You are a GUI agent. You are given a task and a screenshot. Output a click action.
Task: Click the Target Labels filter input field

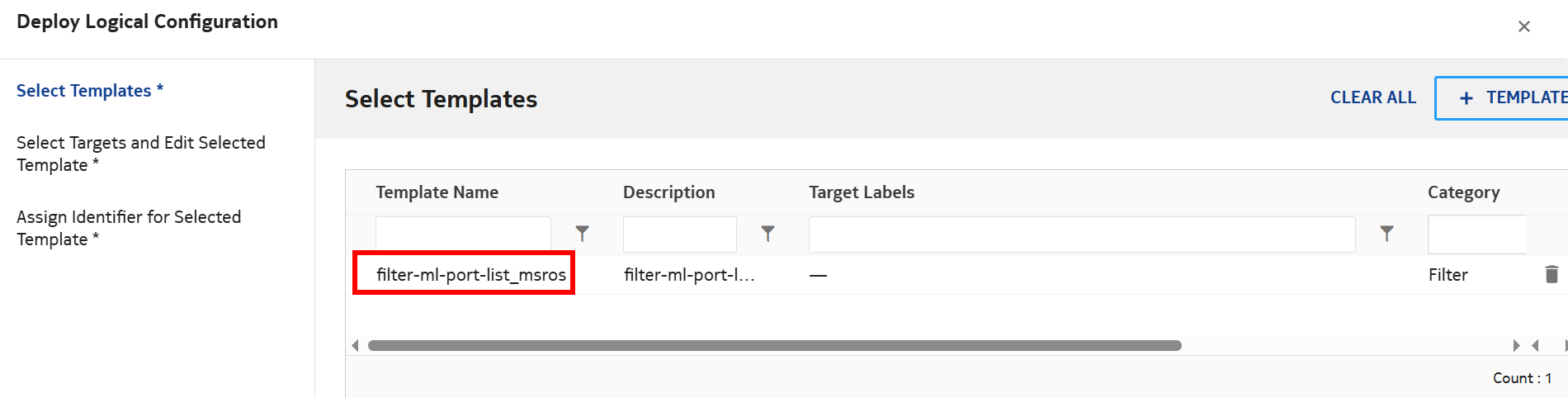coord(1081,235)
